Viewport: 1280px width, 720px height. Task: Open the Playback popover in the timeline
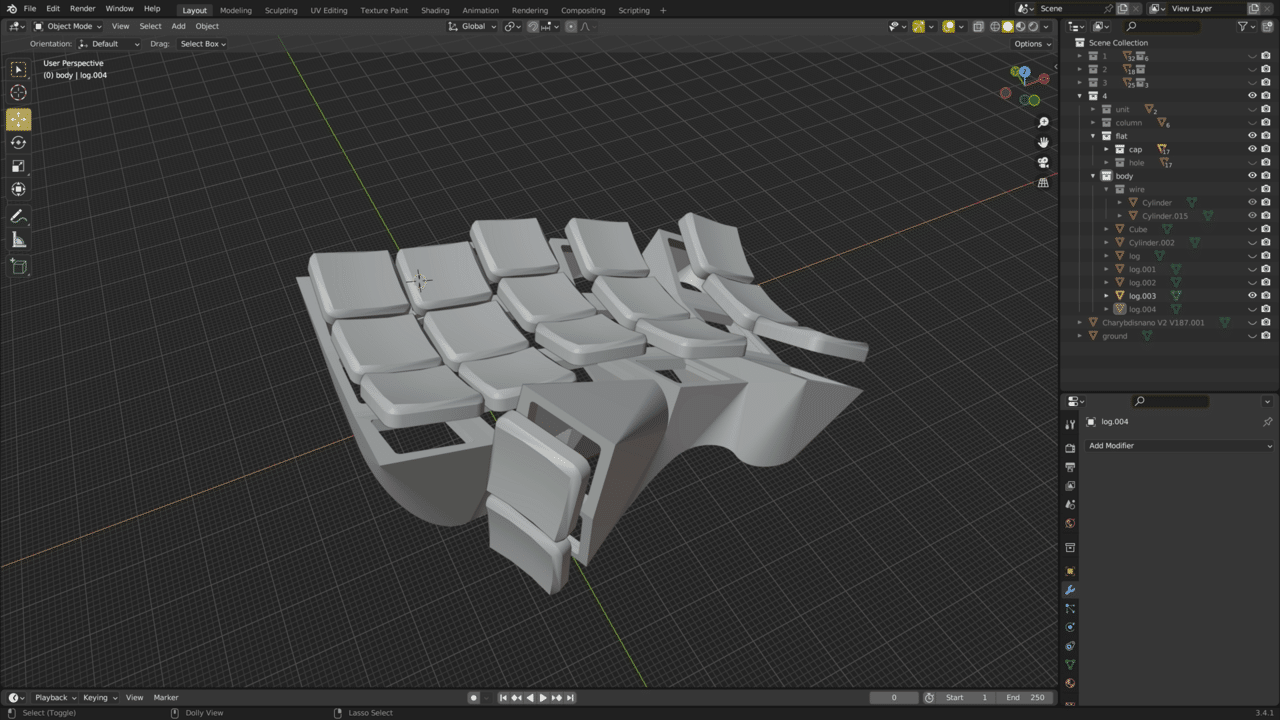(55, 698)
